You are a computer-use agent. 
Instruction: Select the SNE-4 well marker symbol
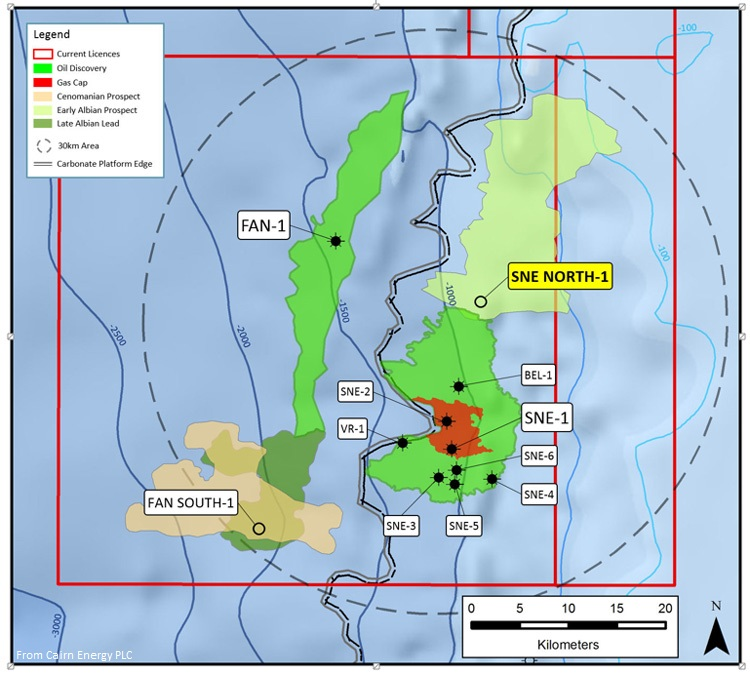[492, 480]
